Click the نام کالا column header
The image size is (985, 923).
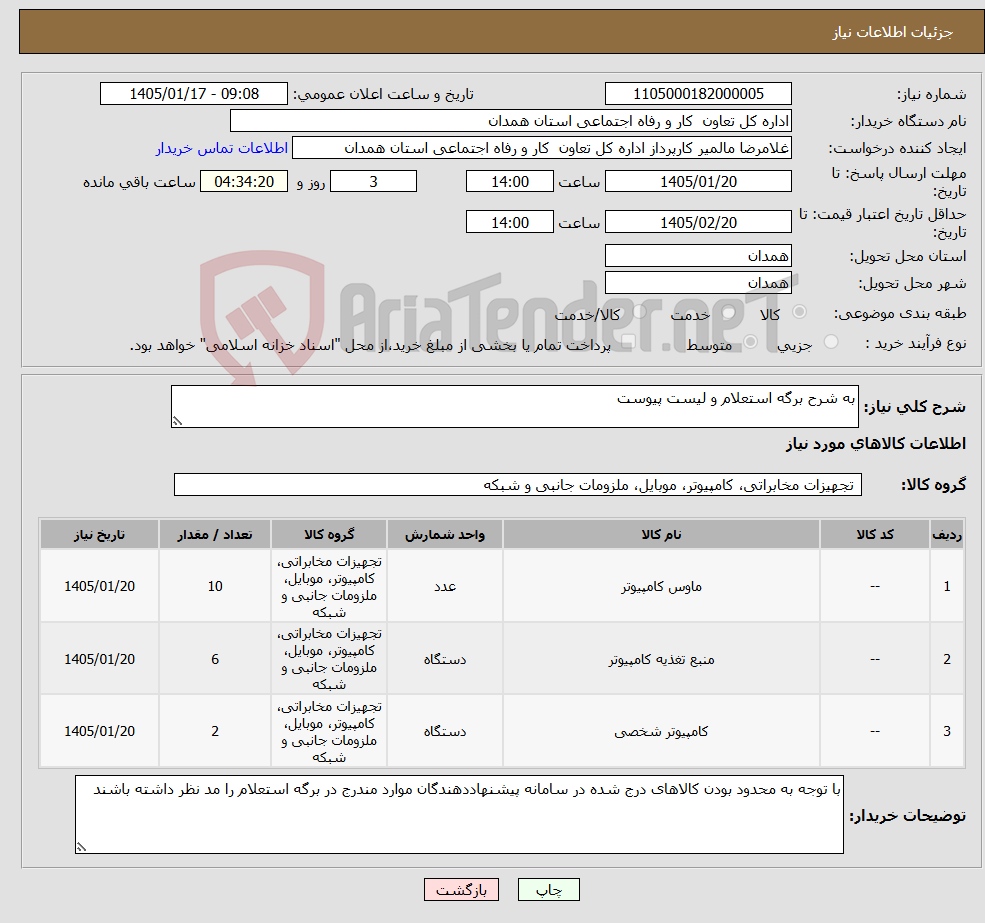click(x=661, y=534)
